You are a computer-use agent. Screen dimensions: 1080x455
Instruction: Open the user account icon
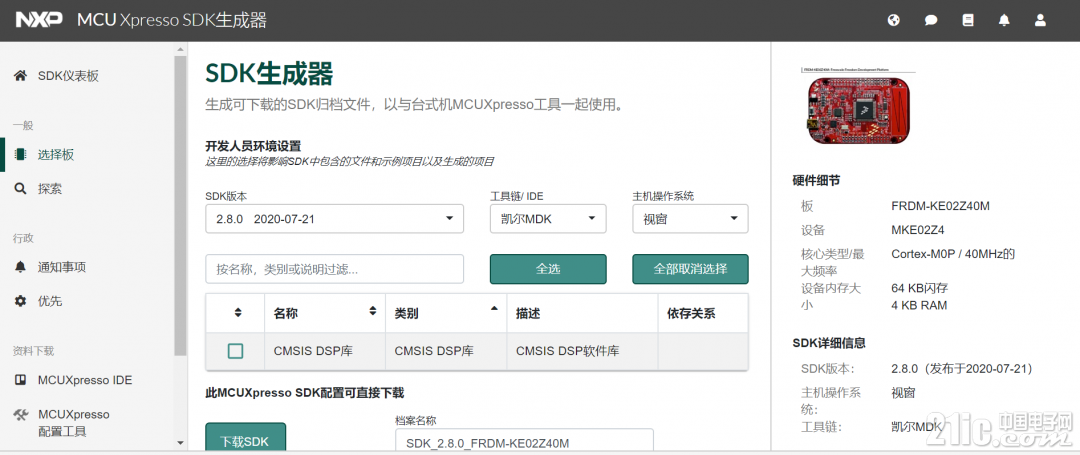tap(1040, 21)
